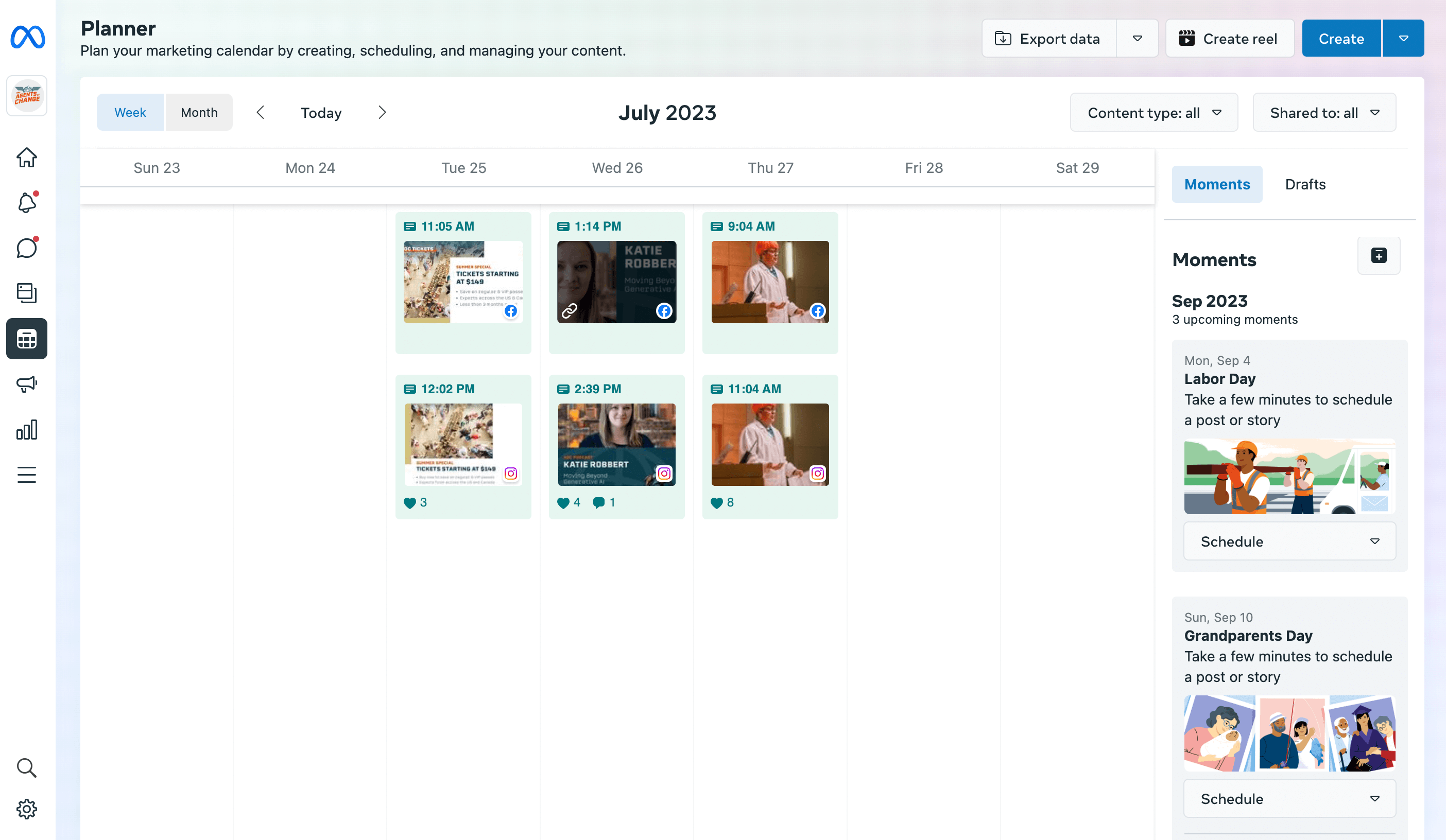Image resolution: width=1446 pixels, height=840 pixels.
Task: Open the 9:04 AM Thursday post thumbnail
Action: tap(769, 282)
